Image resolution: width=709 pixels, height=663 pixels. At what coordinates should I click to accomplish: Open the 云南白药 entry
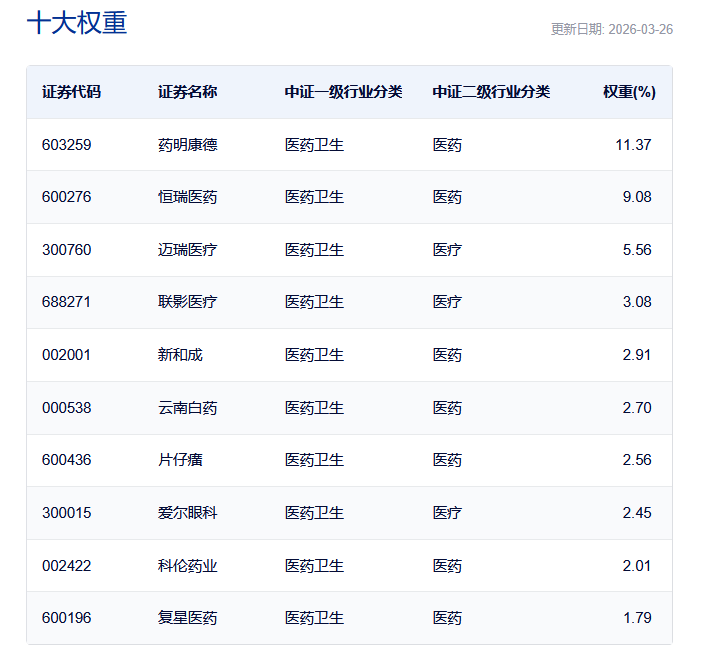pos(187,408)
